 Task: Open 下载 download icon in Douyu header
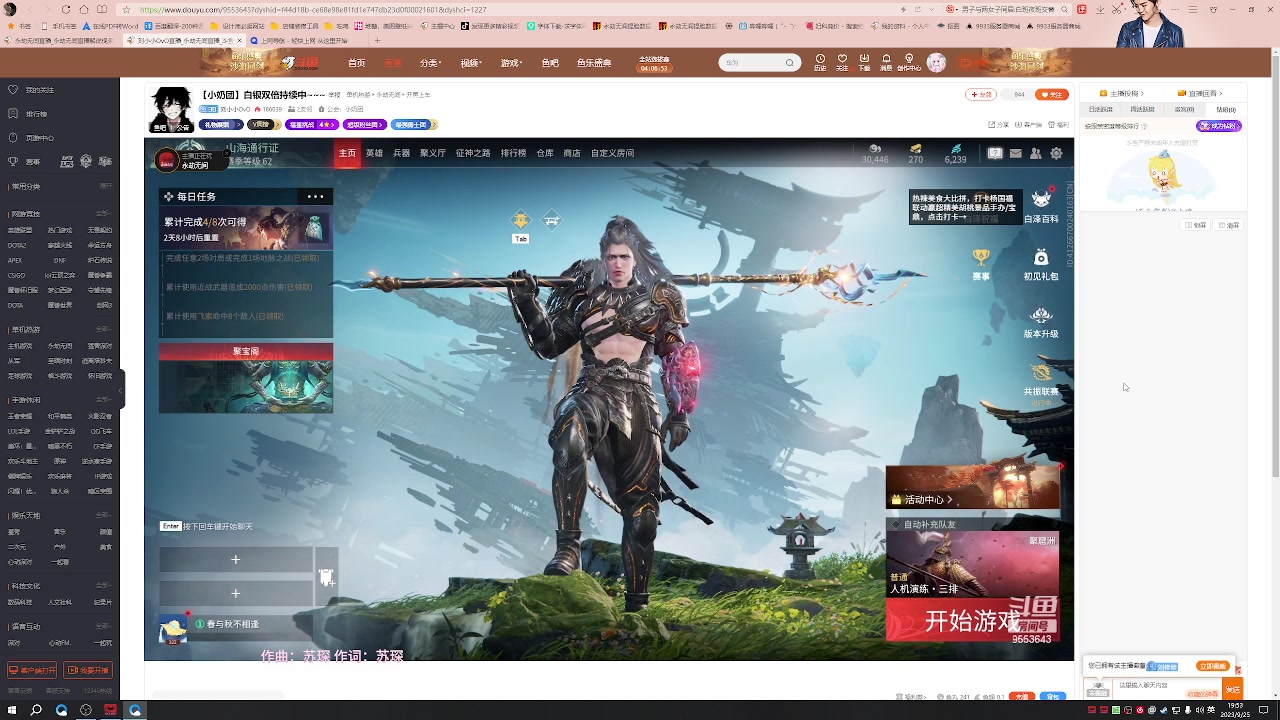(x=864, y=62)
